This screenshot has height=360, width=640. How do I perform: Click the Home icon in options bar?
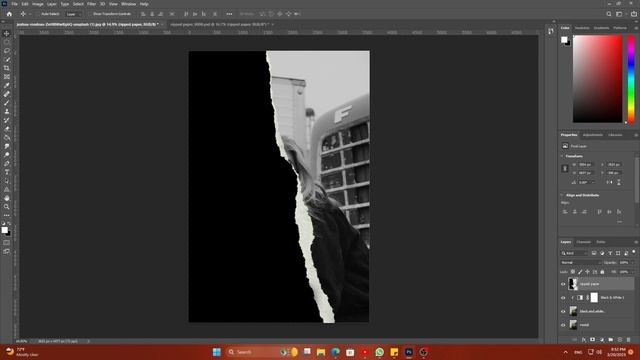[x=9, y=14]
